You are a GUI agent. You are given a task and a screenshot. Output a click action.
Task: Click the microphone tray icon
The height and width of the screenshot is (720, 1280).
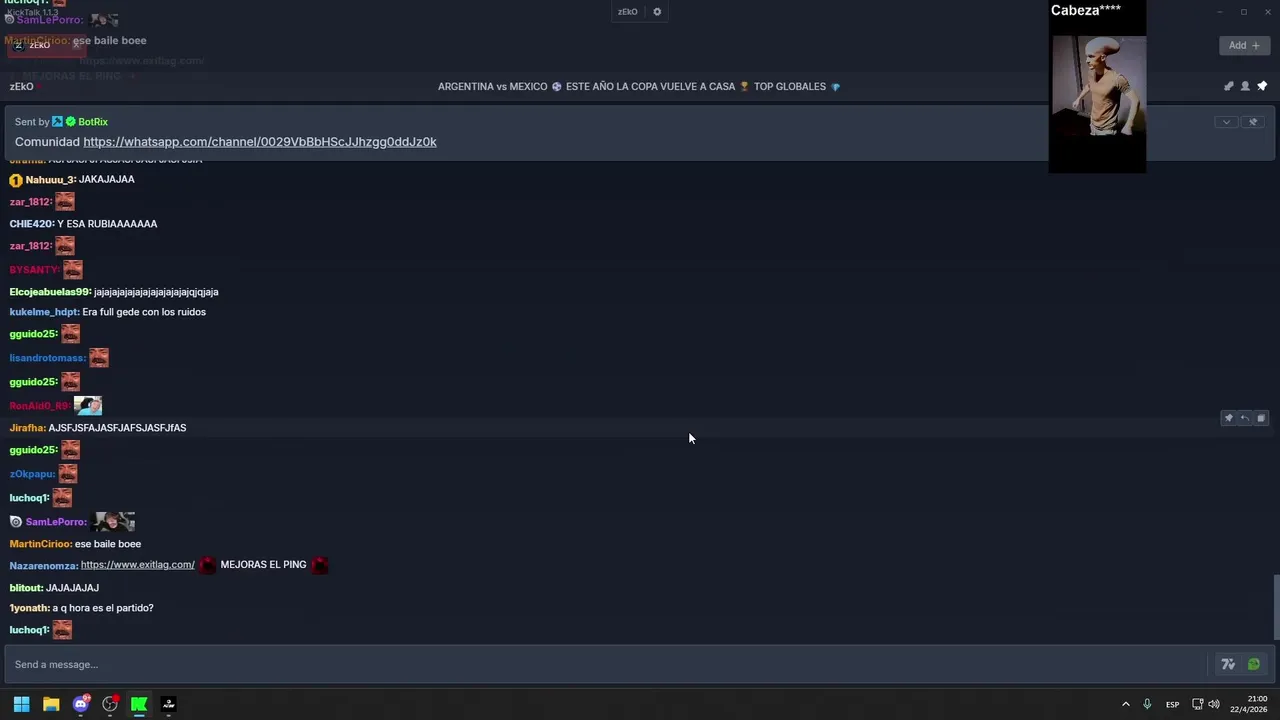pyautogui.click(x=1147, y=704)
